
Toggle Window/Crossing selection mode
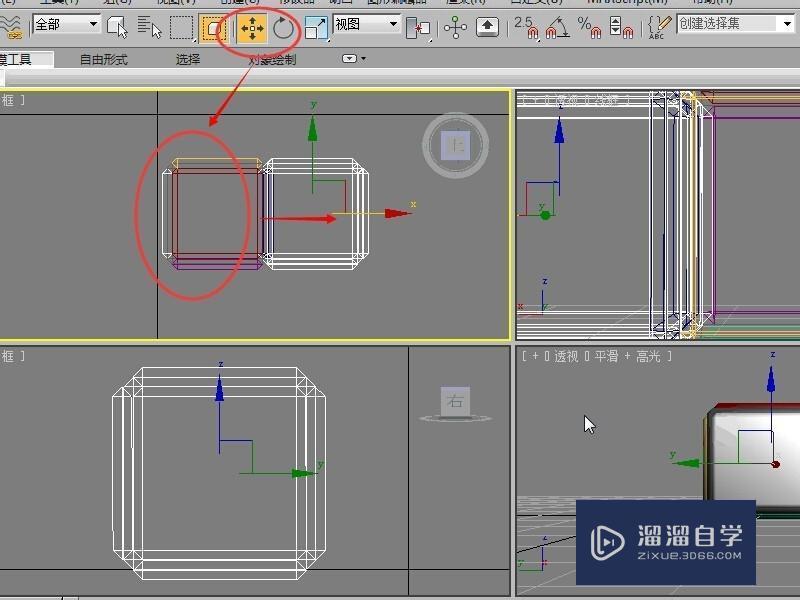coord(212,27)
